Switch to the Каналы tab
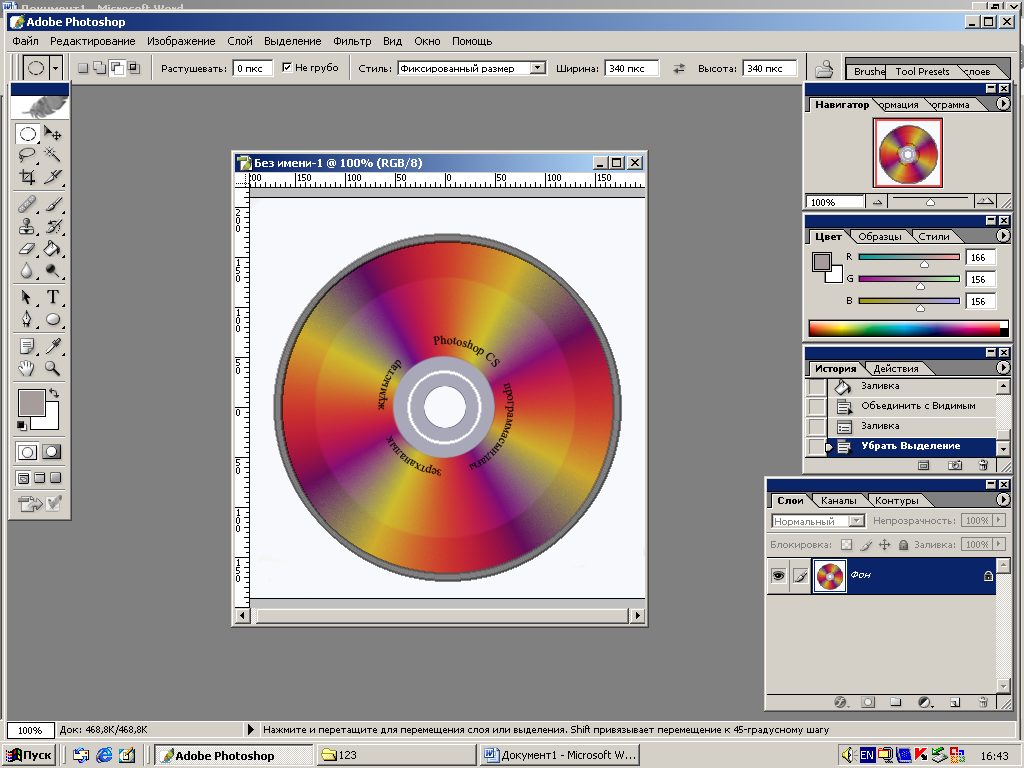 coord(839,500)
